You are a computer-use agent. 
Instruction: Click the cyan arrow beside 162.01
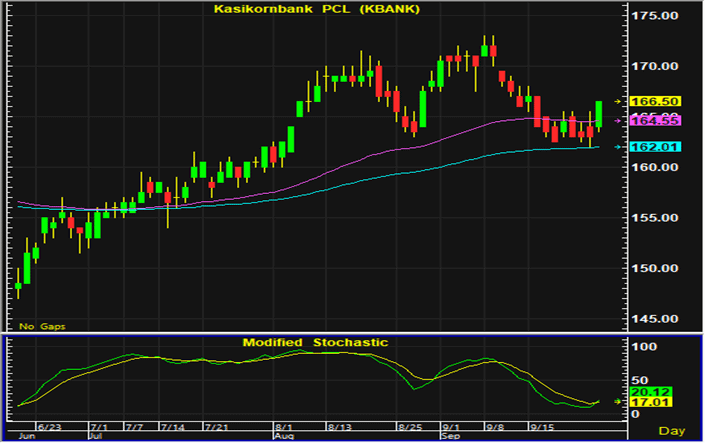[619, 148]
